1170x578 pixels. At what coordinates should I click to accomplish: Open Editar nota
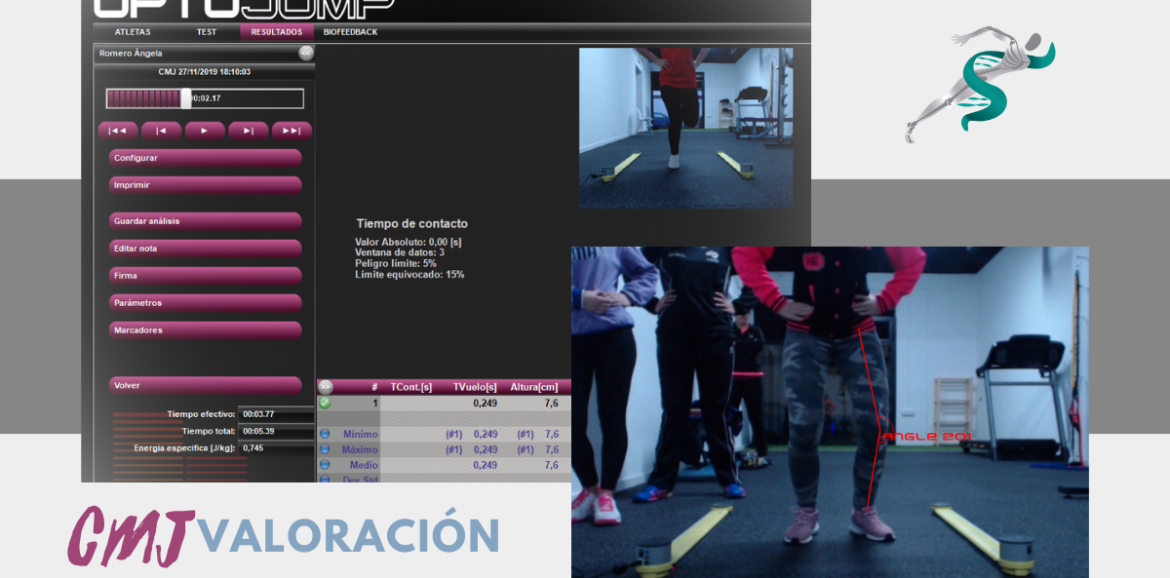click(x=205, y=248)
